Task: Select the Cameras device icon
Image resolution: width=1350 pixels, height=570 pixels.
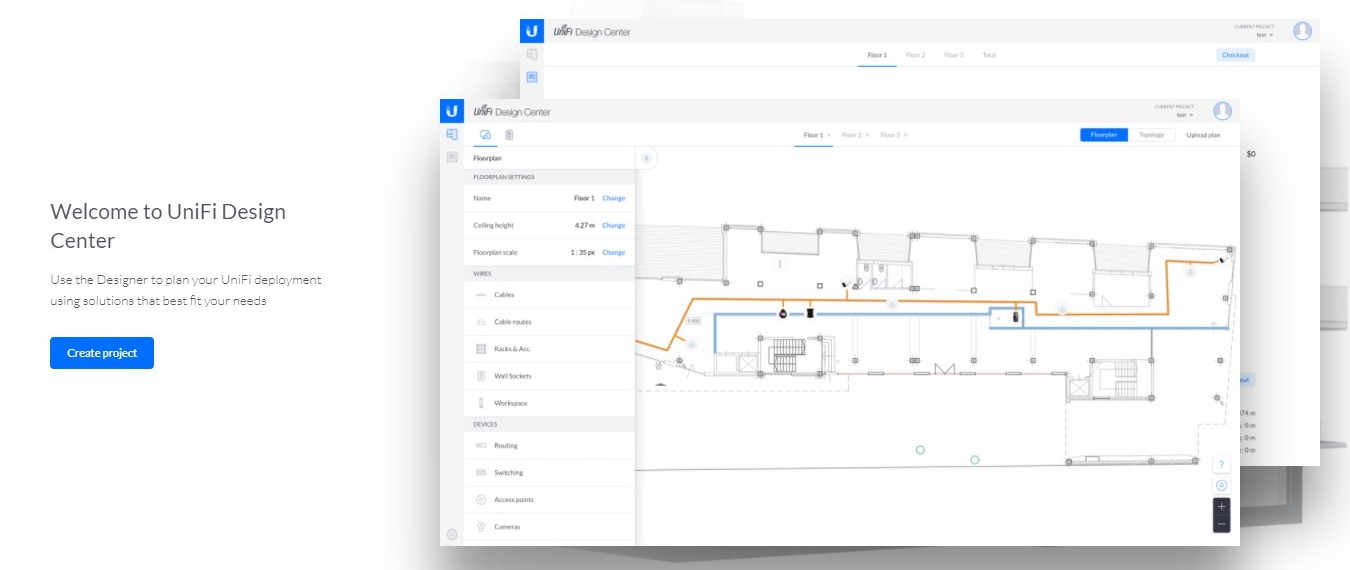Action: coord(481,526)
